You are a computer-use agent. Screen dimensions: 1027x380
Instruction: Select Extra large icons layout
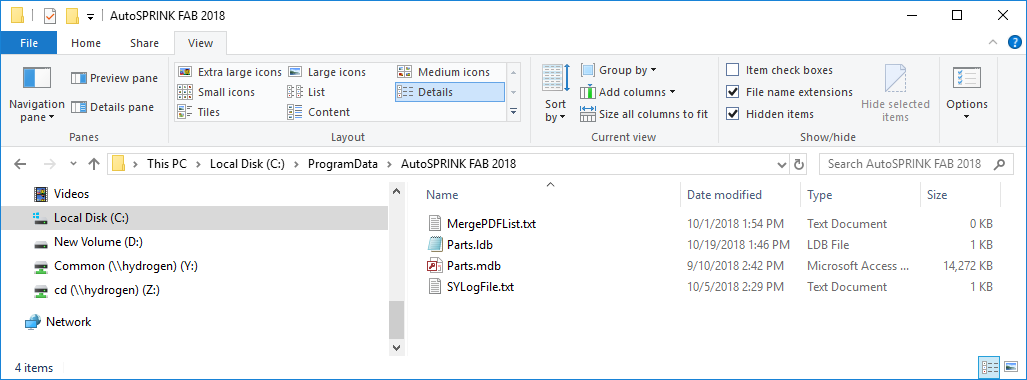pos(230,72)
